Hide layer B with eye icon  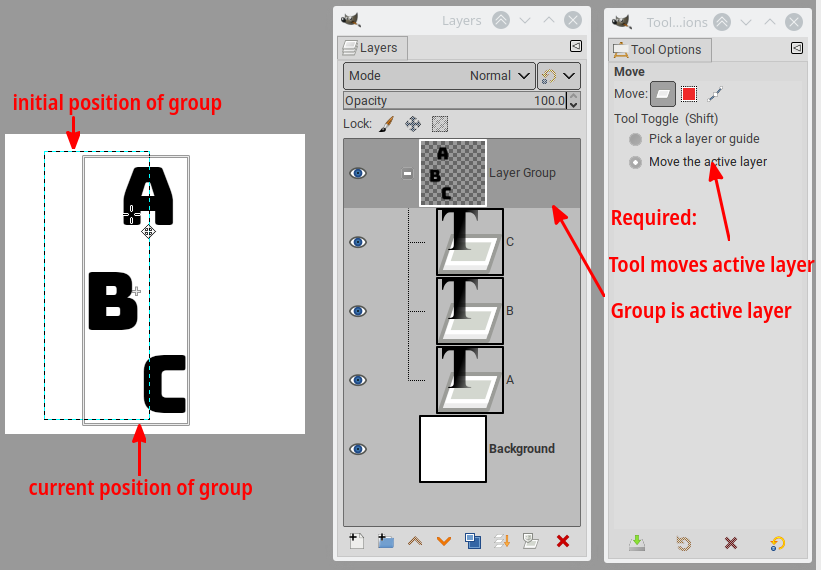point(358,311)
